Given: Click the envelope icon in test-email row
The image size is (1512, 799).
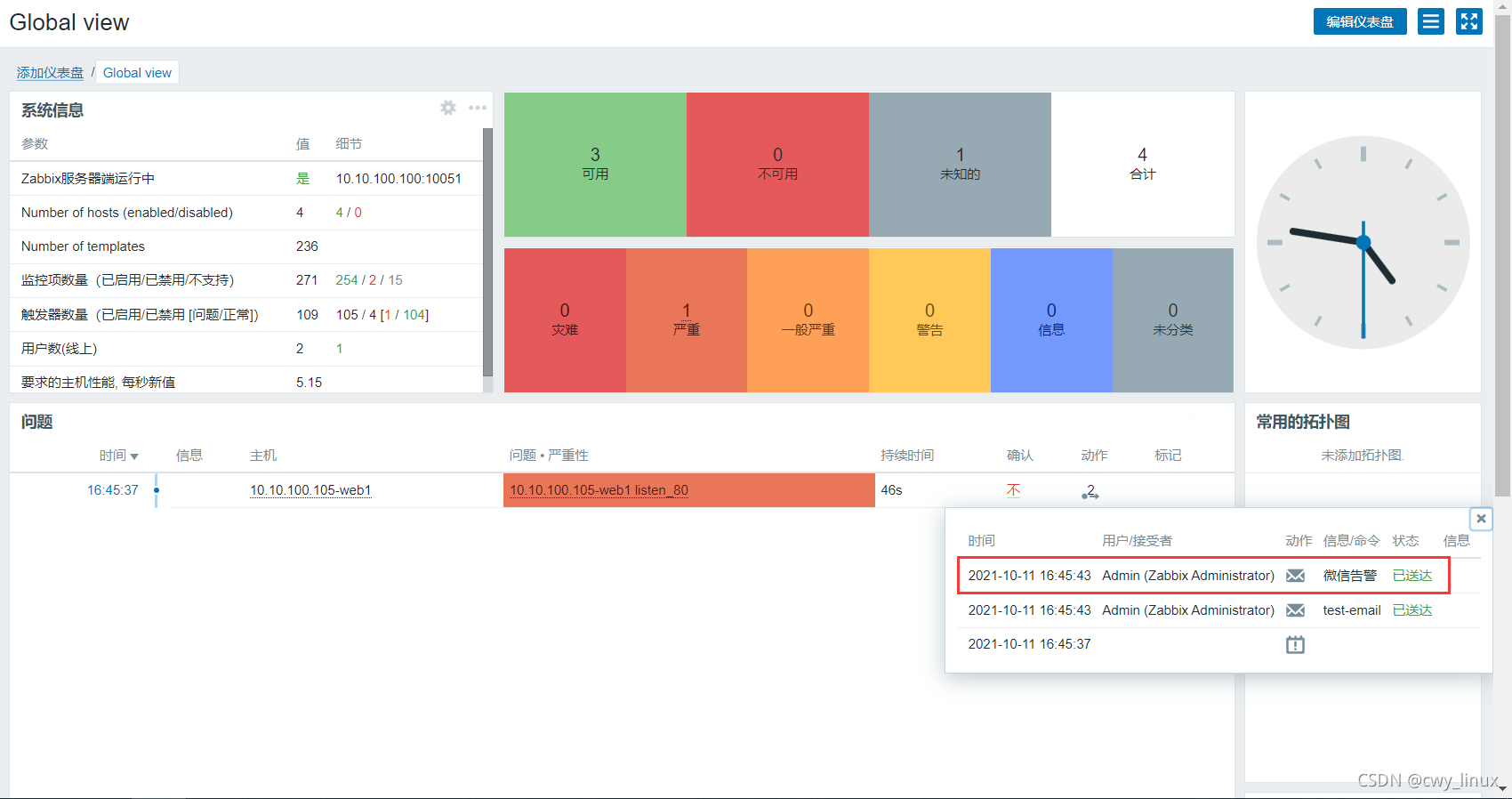Looking at the screenshot, I should pos(1295,610).
